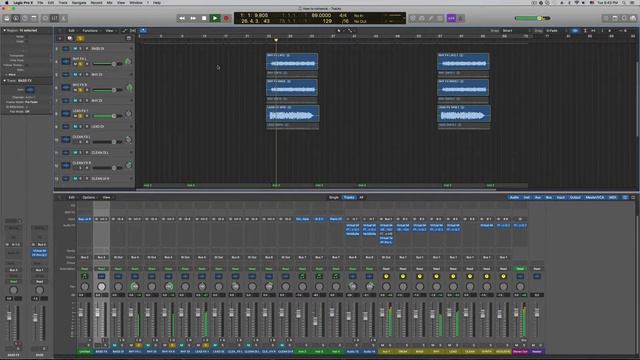Toggle the blue Catch Playhead icon

point(143,31)
